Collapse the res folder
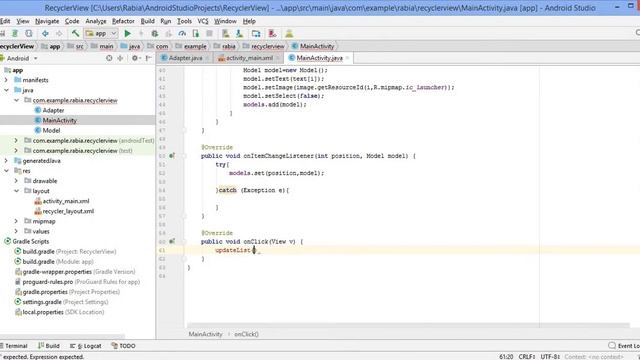 [6, 171]
